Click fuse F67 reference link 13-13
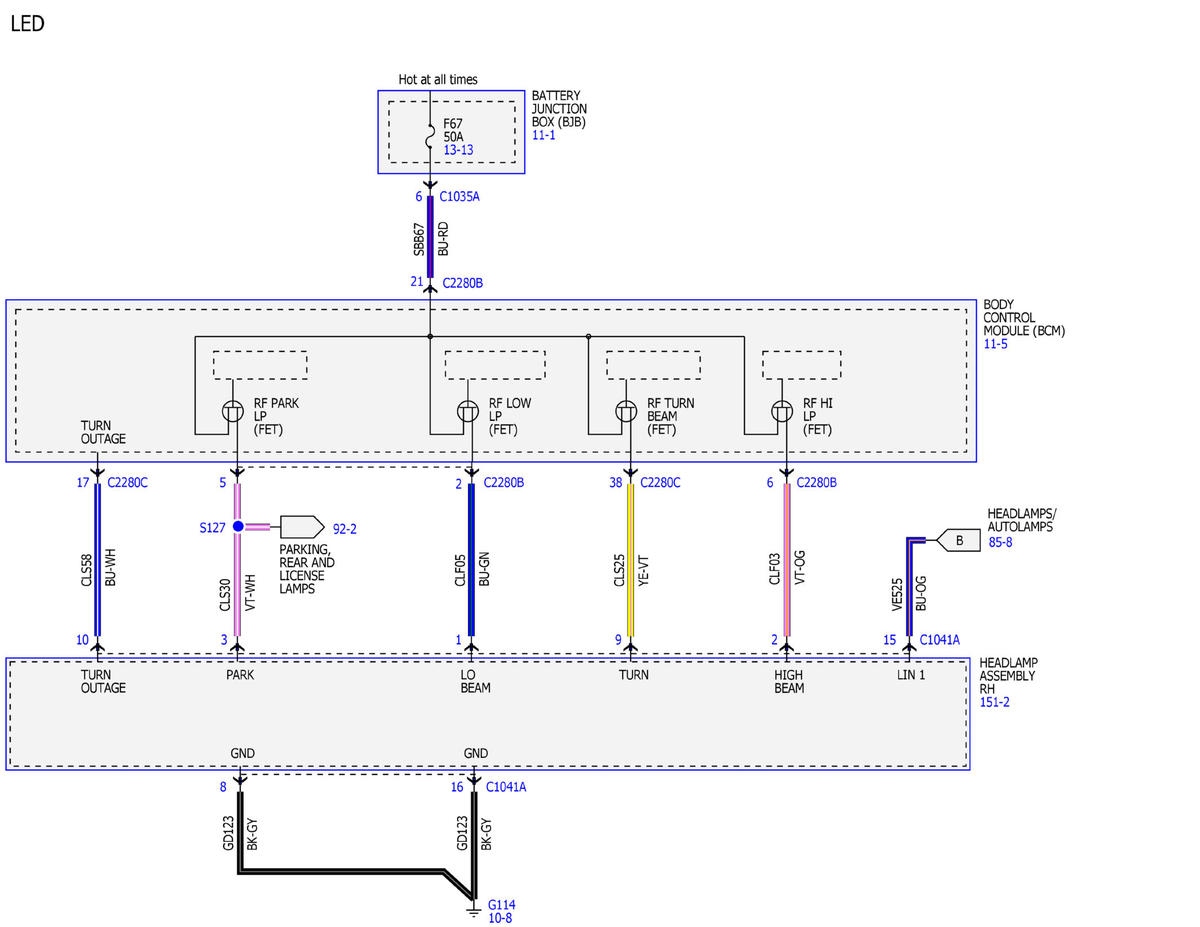The width and height of the screenshot is (1200, 927). 458,150
